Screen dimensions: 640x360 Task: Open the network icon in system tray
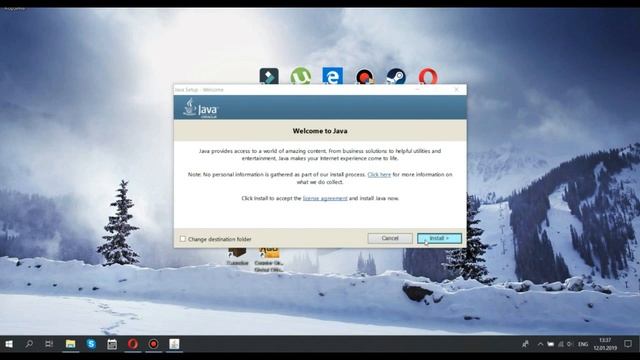(560, 344)
